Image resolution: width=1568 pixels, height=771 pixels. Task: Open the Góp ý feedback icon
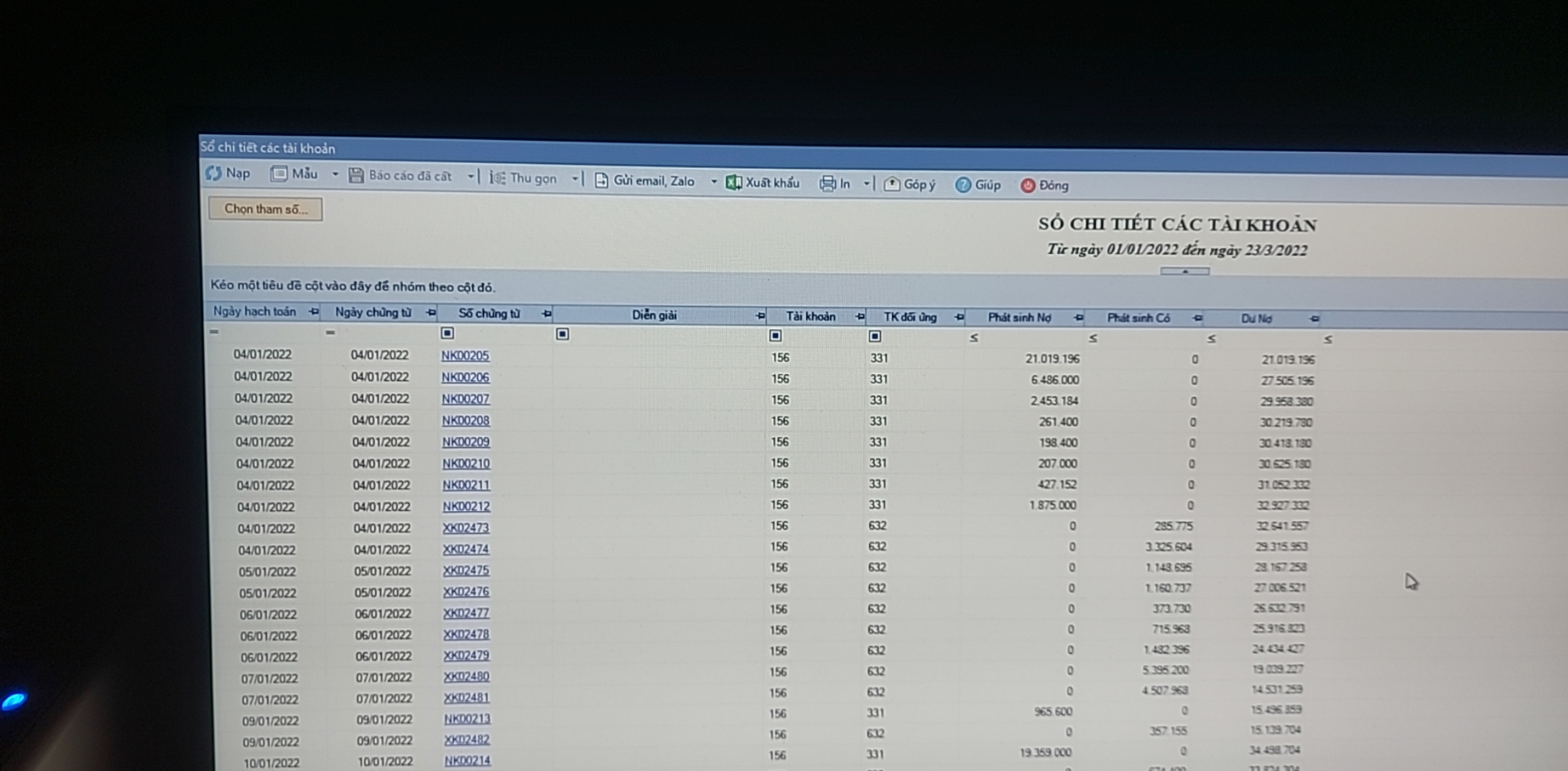point(891,184)
